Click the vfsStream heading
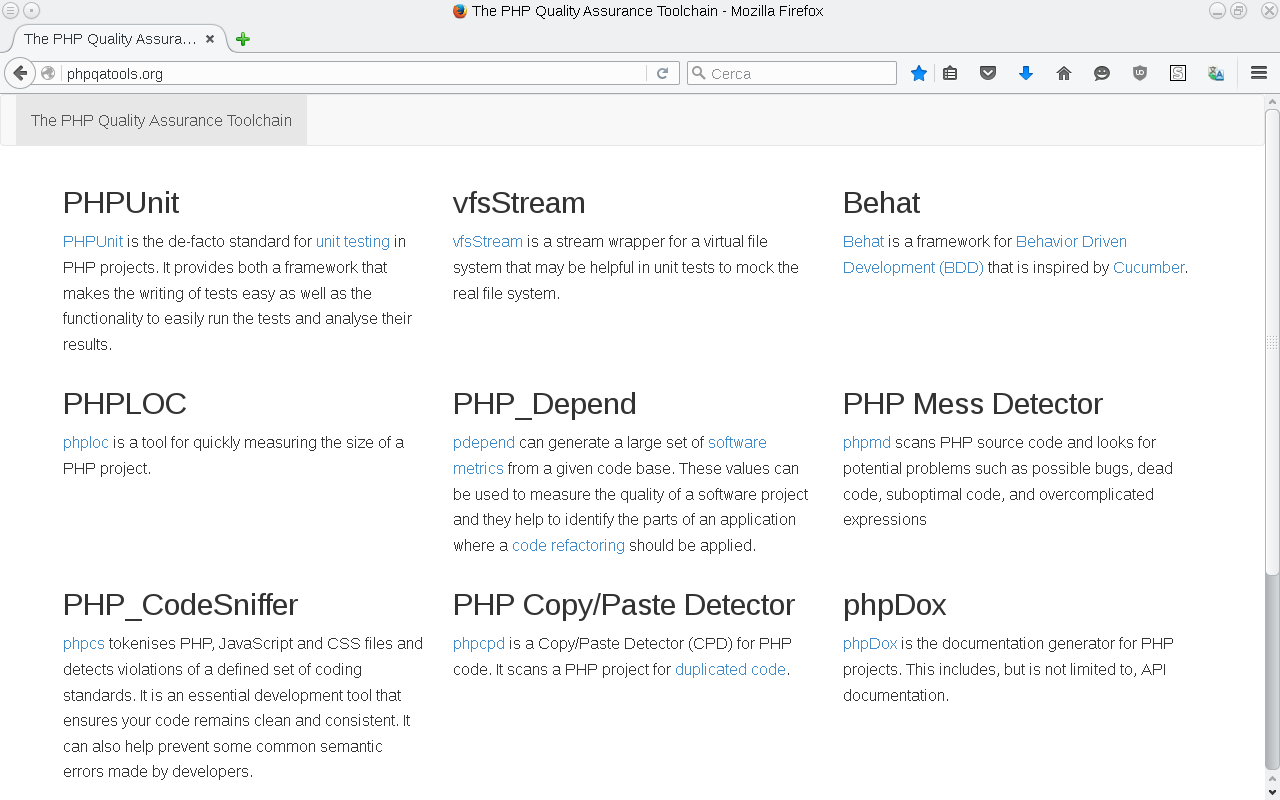 pos(519,203)
